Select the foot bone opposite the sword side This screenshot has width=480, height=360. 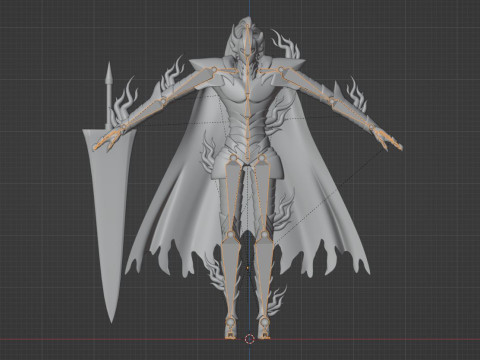point(265,329)
